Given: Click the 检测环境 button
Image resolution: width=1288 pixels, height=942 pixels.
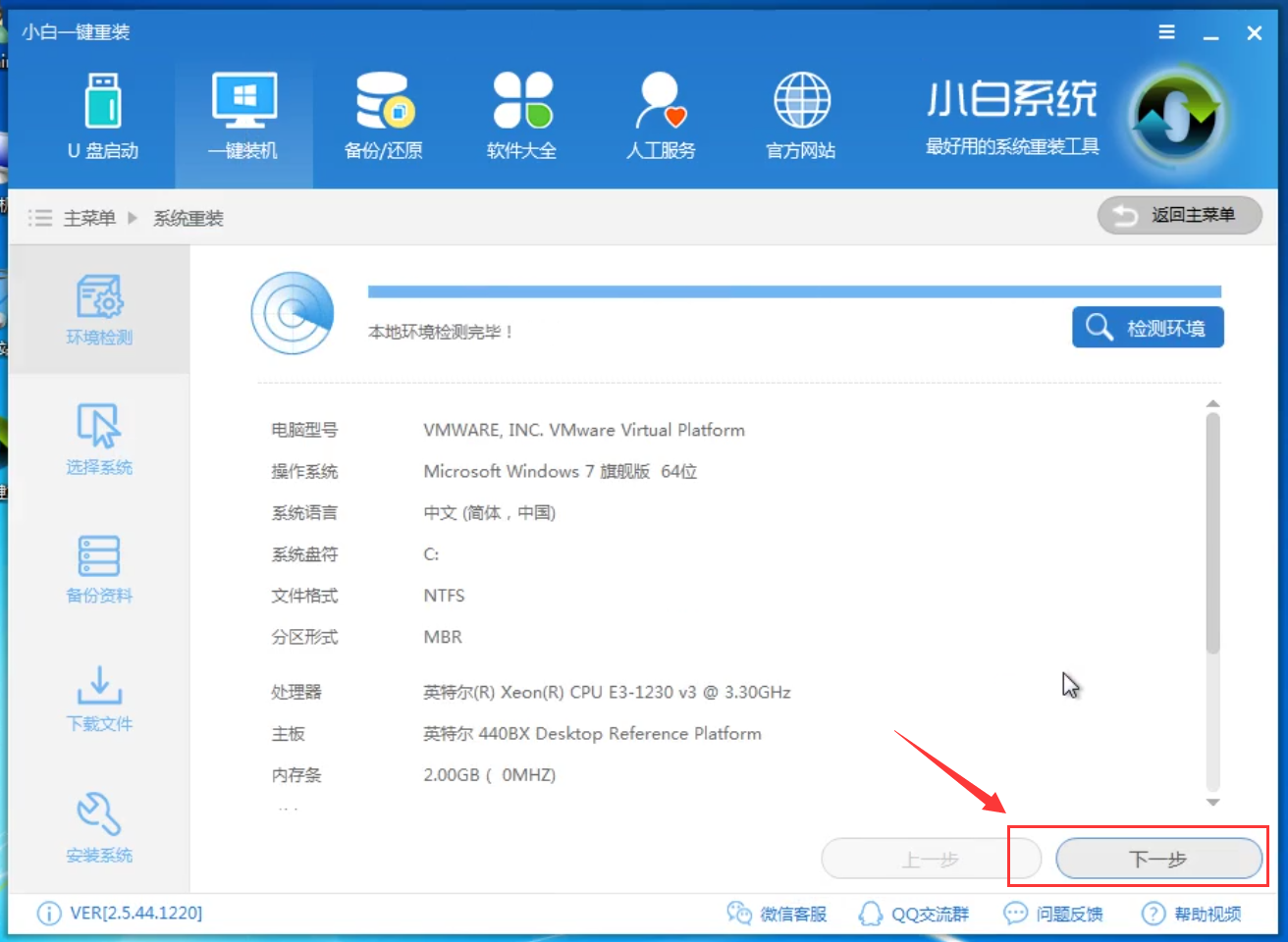Looking at the screenshot, I should (x=1148, y=328).
